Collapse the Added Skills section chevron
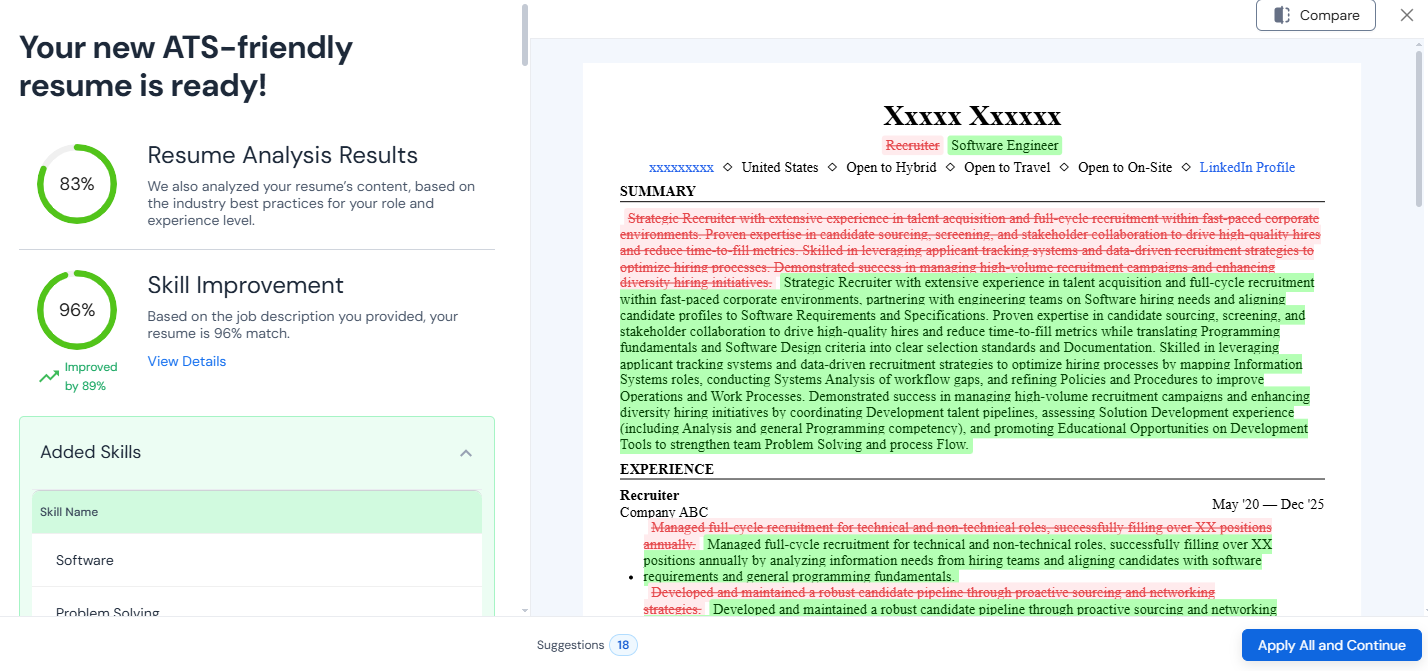This screenshot has width=1428, height=671. 465,453
